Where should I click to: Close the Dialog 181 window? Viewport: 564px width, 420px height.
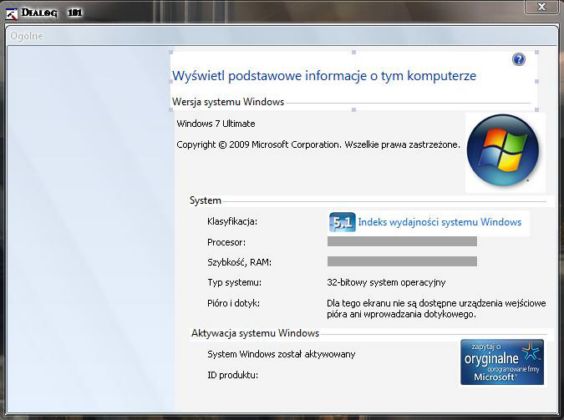point(542,6)
